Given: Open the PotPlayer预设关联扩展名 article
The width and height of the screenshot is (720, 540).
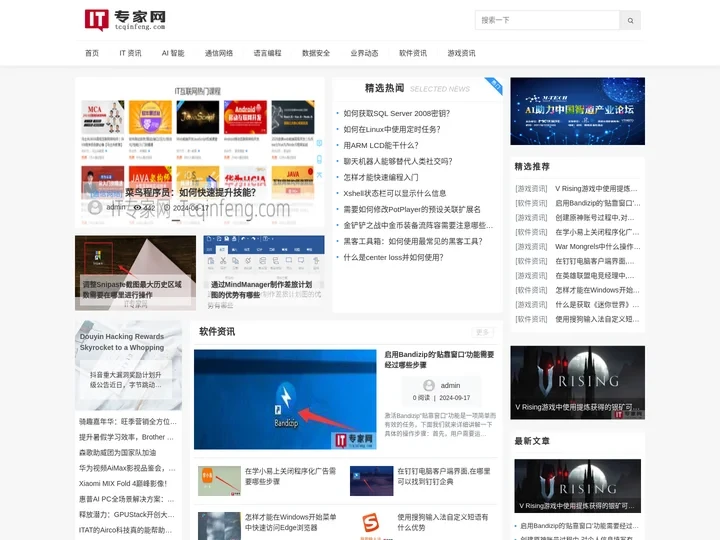Looking at the screenshot, I should [x=412, y=209].
